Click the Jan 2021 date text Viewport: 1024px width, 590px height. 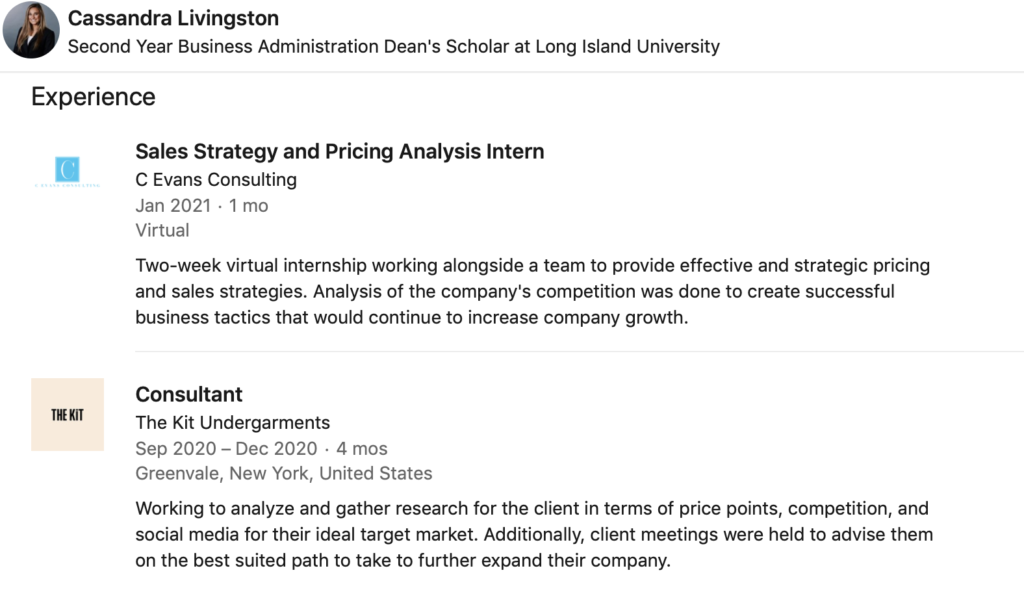coord(173,206)
